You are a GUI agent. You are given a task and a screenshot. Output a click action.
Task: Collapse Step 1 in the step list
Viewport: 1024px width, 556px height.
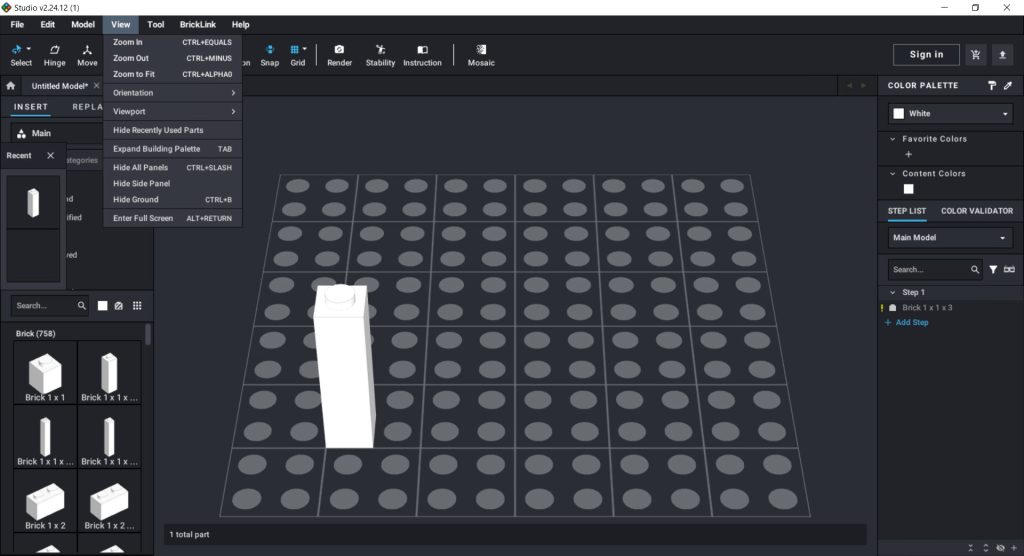892,292
